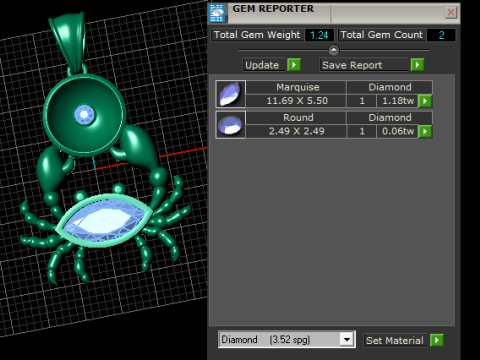Viewport: 480px width, 360px height.
Task: Click the '0.06tw' weight value
Action: 398,131
